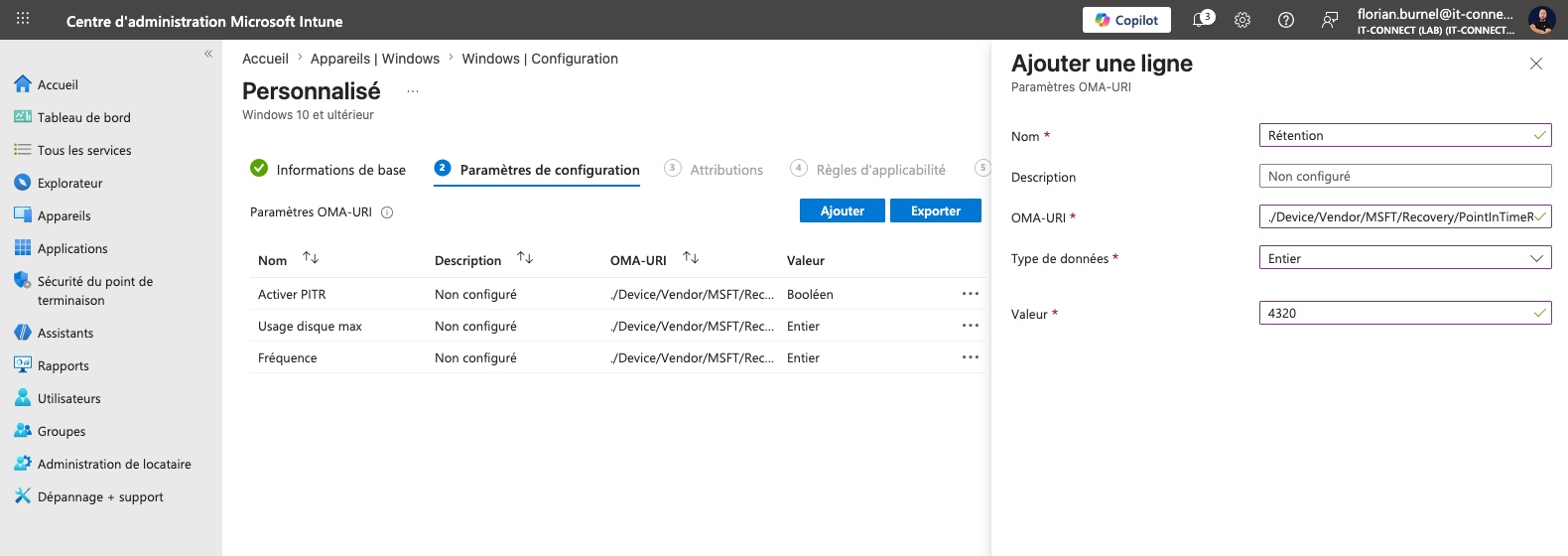Open Type de données dropdown
Viewport: 1568px width, 556px height.
[1404, 258]
